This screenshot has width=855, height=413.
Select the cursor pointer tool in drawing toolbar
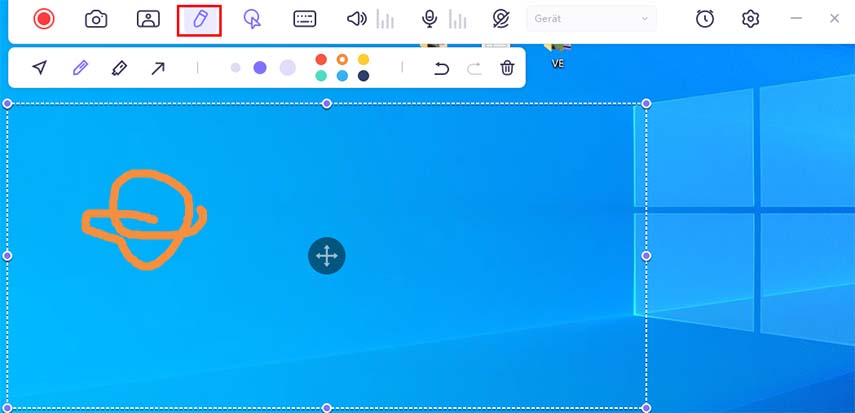tap(40, 68)
